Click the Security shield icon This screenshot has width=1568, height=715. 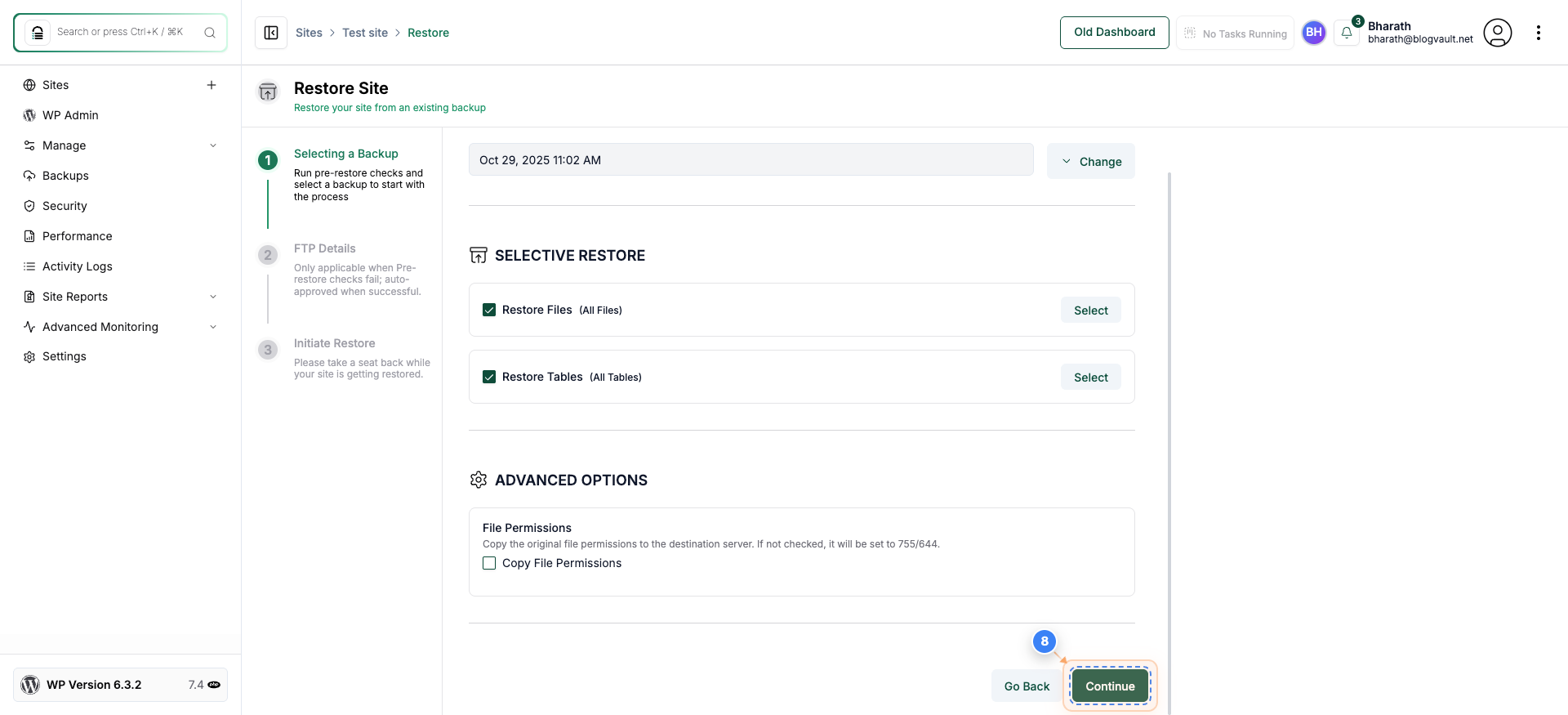[29, 206]
